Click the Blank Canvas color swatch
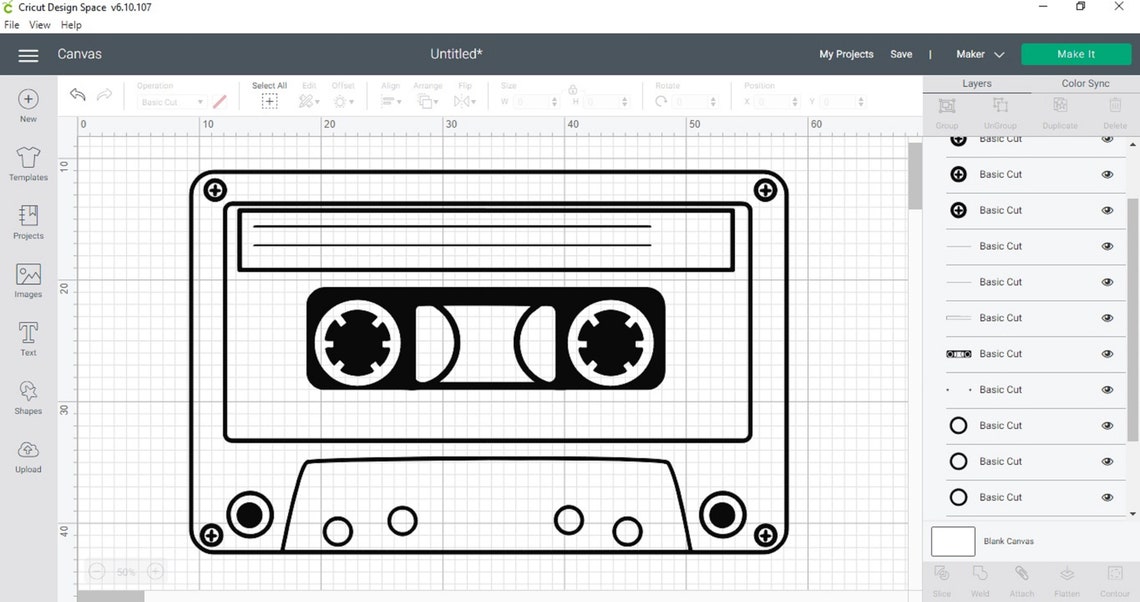This screenshot has width=1140, height=602. [952, 541]
